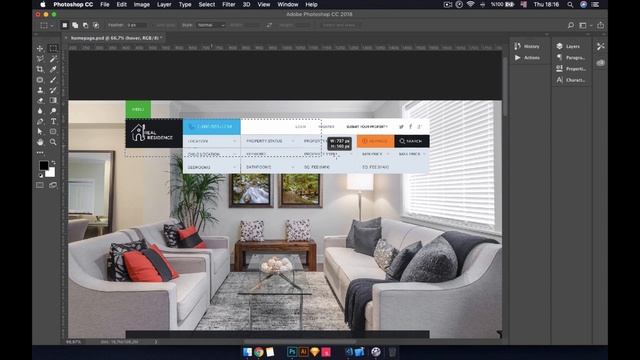This screenshot has width=640, height=360.
Task: Open the workspace switcher dropdown
Action: 585,25
